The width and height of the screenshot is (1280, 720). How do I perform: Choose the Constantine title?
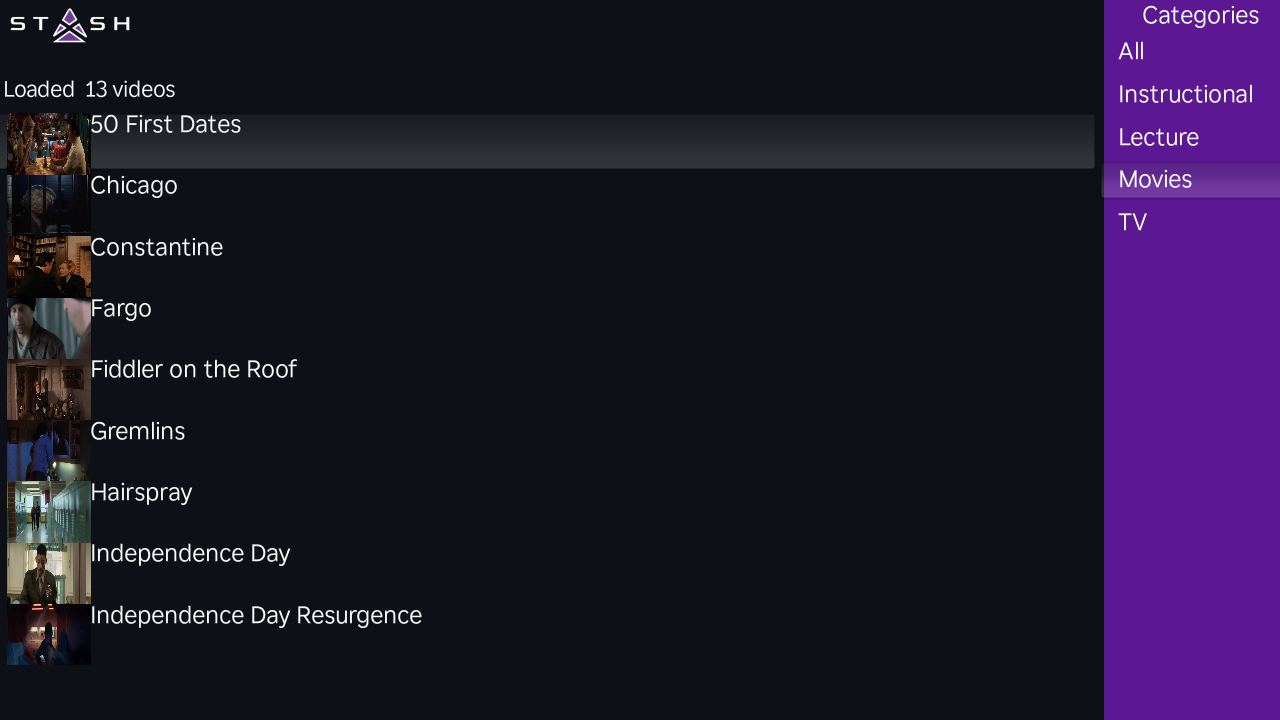click(157, 248)
